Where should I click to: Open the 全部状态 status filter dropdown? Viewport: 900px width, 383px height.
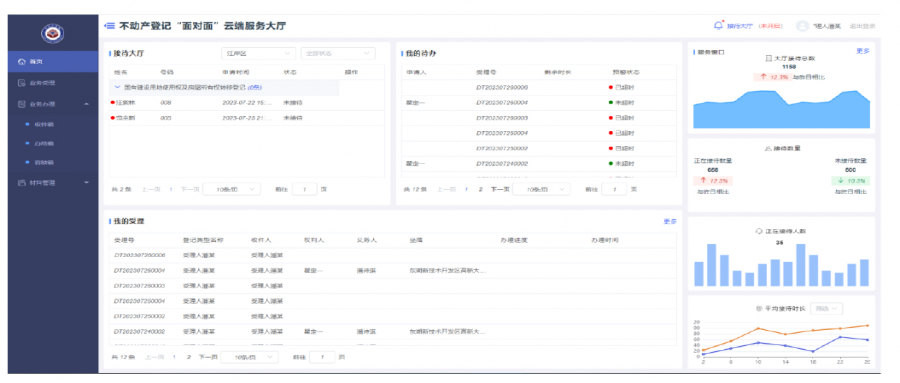click(338, 53)
